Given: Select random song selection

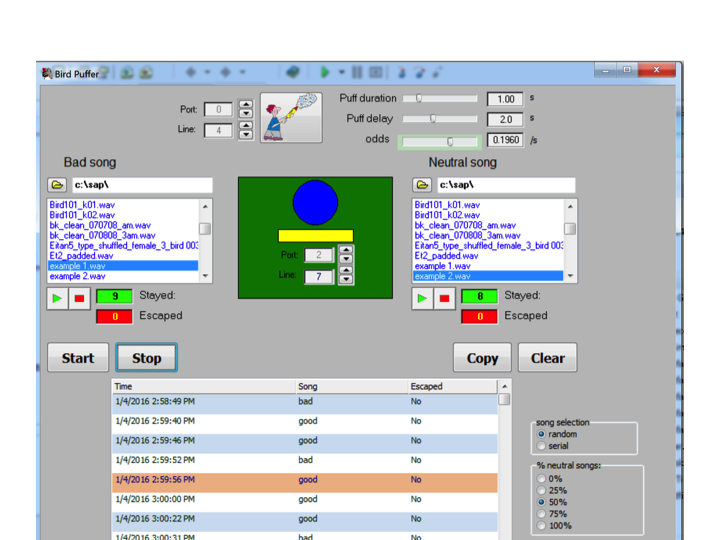Looking at the screenshot, I should (x=542, y=435).
